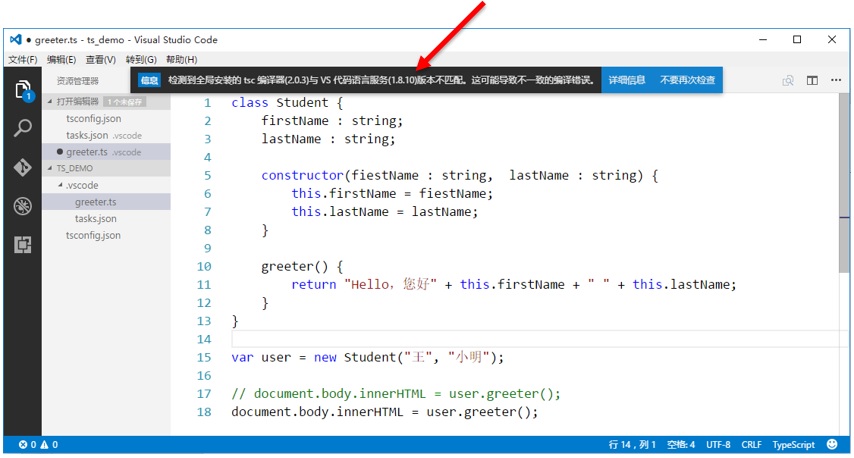The width and height of the screenshot is (854, 458).
Task: Open the Extensions view icon
Action: (22, 245)
